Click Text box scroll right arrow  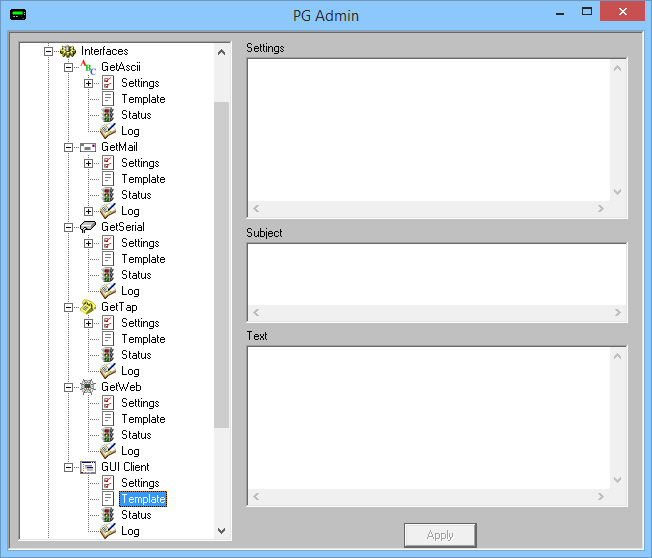601,496
